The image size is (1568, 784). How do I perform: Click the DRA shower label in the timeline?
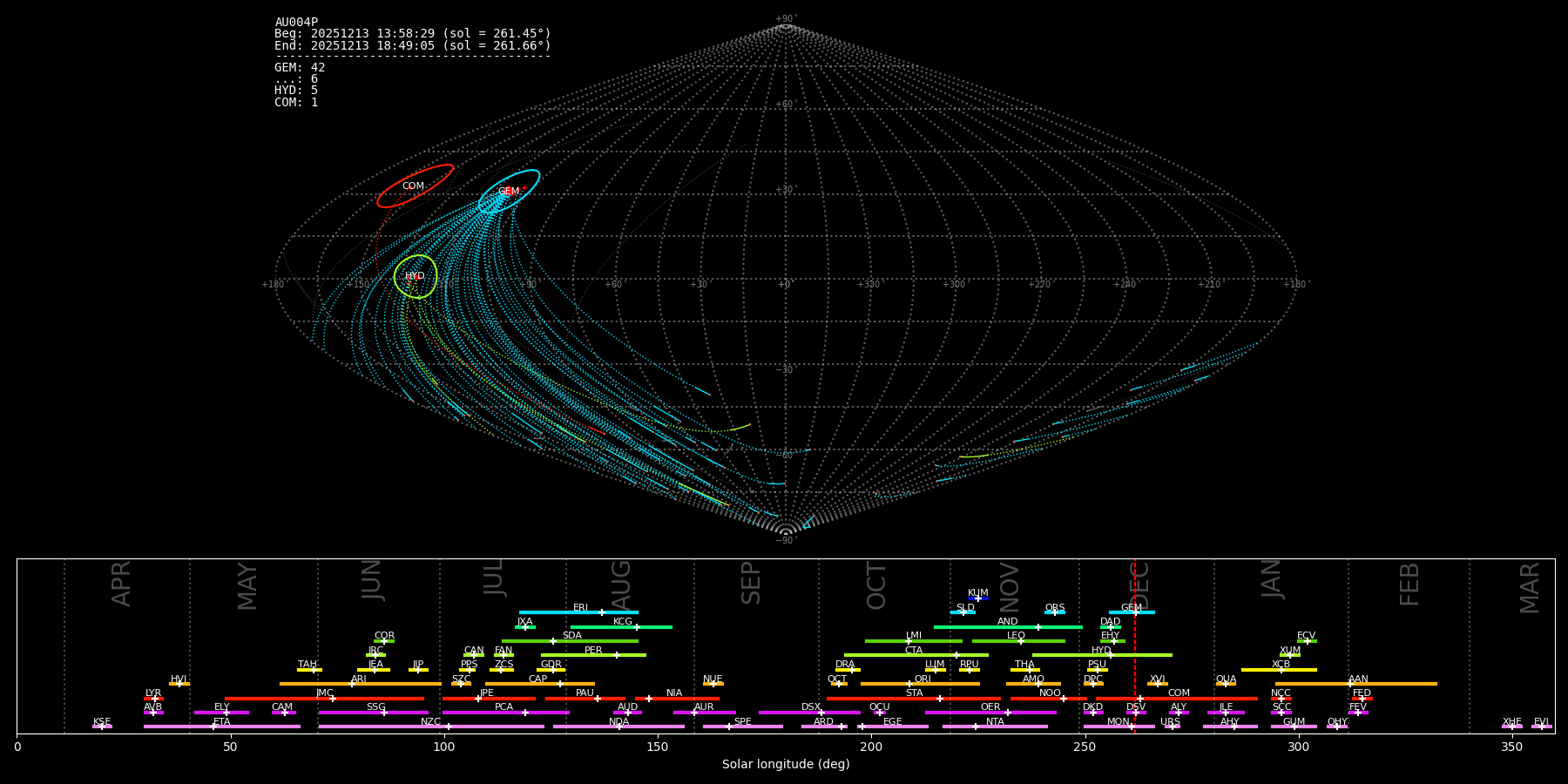(845, 665)
